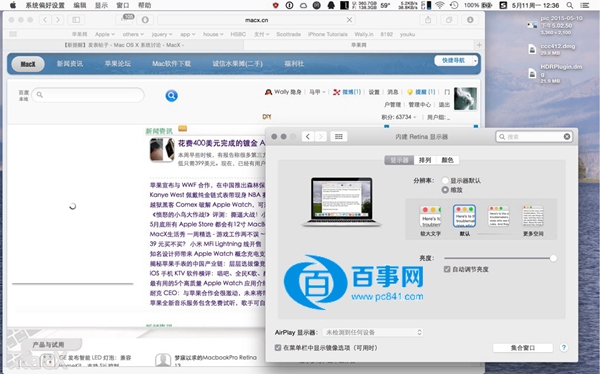Open the AirPlay 显示器 dropdown
The width and height of the screenshot is (600, 374).
[x=373, y=332]
